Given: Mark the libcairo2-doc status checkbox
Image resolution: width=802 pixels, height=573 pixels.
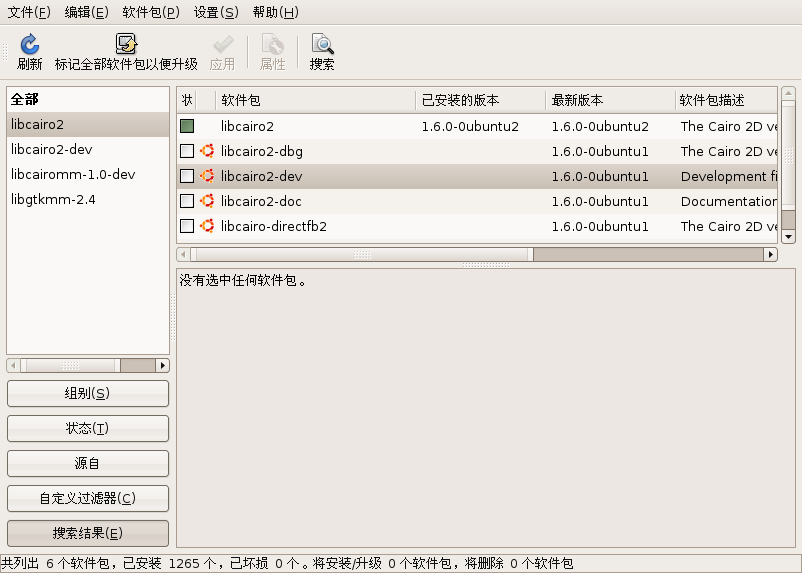Looking at the screenshot, I should (x=187, y=201).
